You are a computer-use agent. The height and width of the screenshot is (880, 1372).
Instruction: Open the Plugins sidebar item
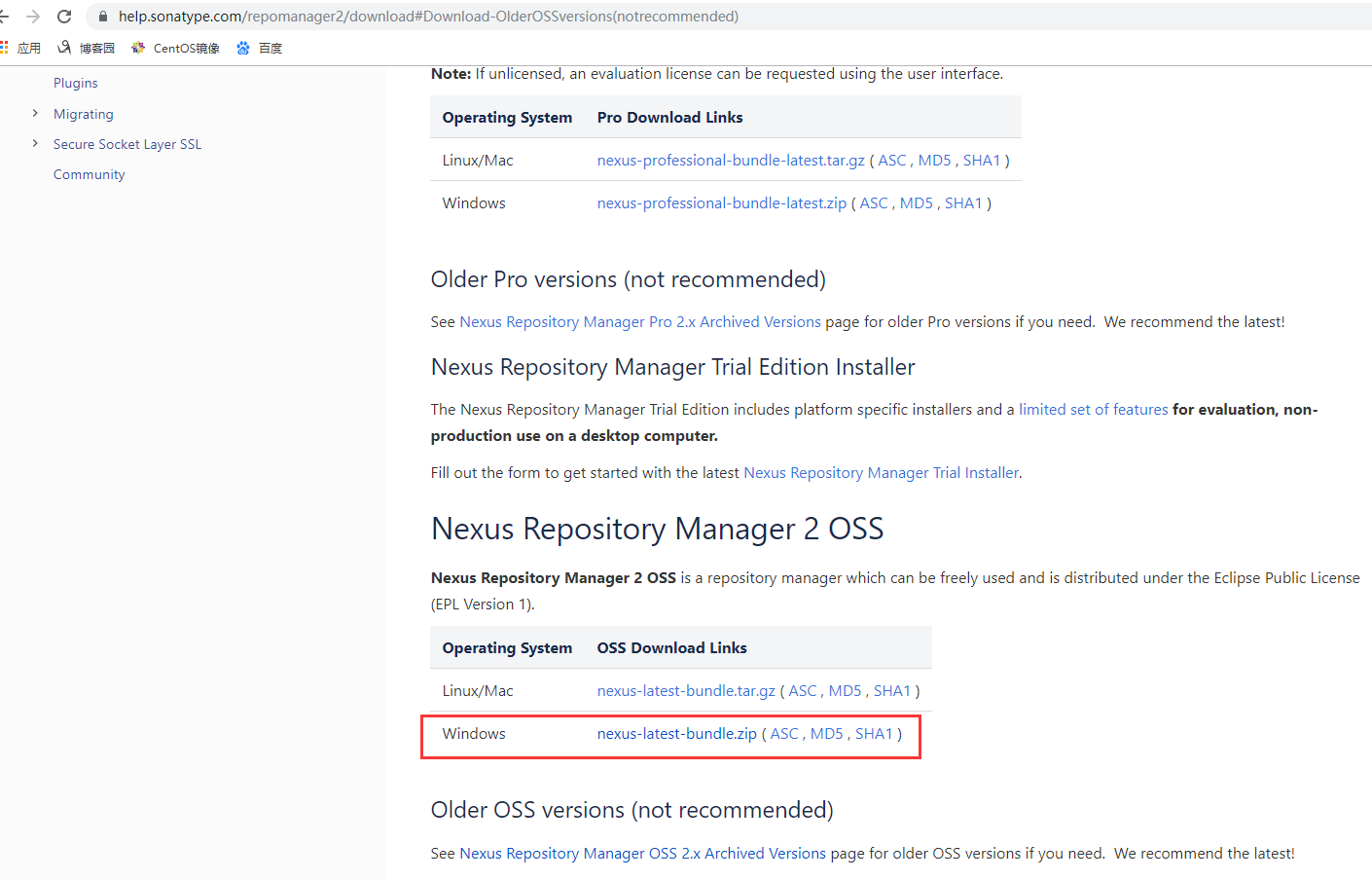pyautogui.click(x=76, y=84)
